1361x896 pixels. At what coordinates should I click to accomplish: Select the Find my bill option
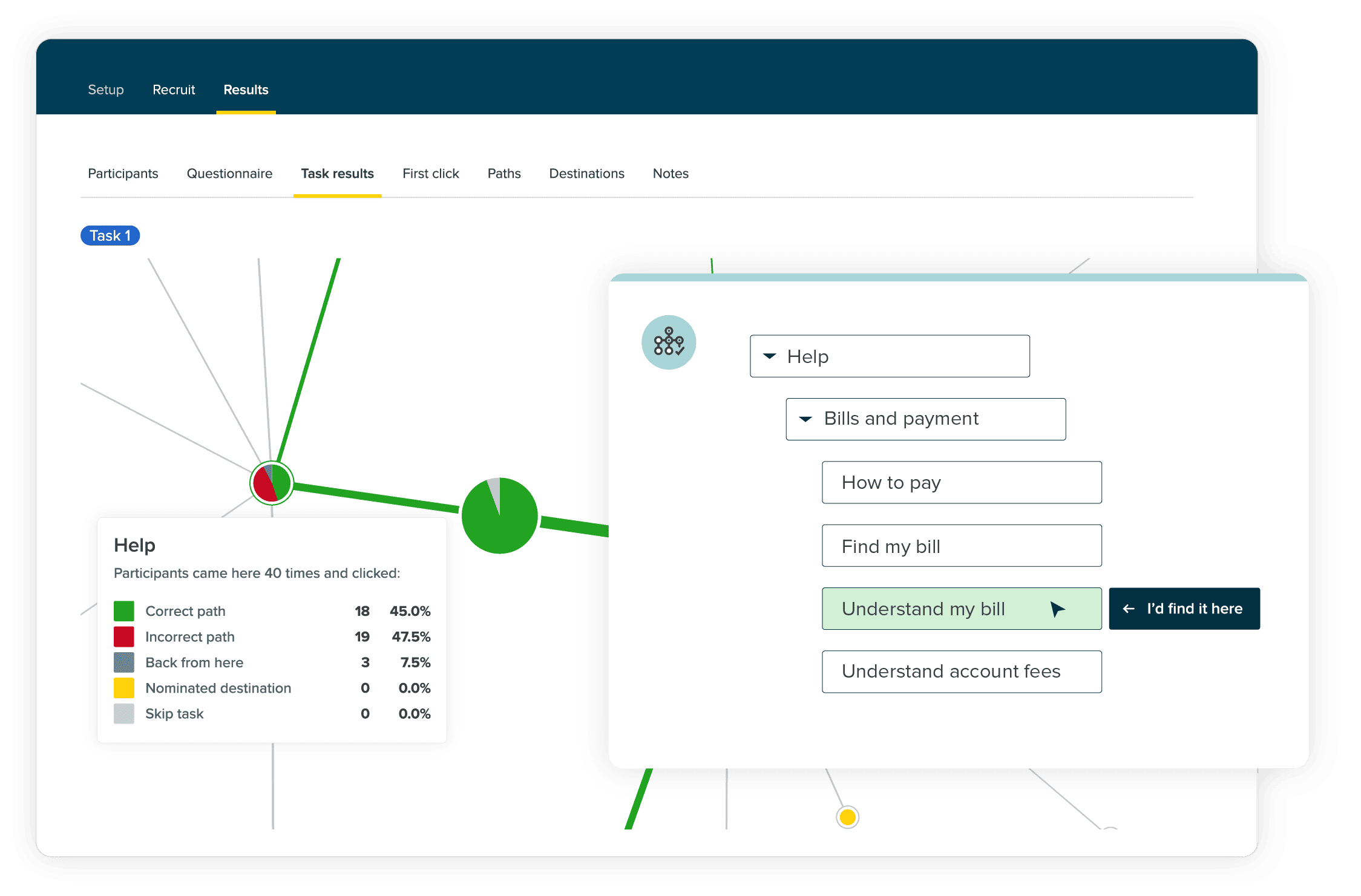click(x=961, y=546)
